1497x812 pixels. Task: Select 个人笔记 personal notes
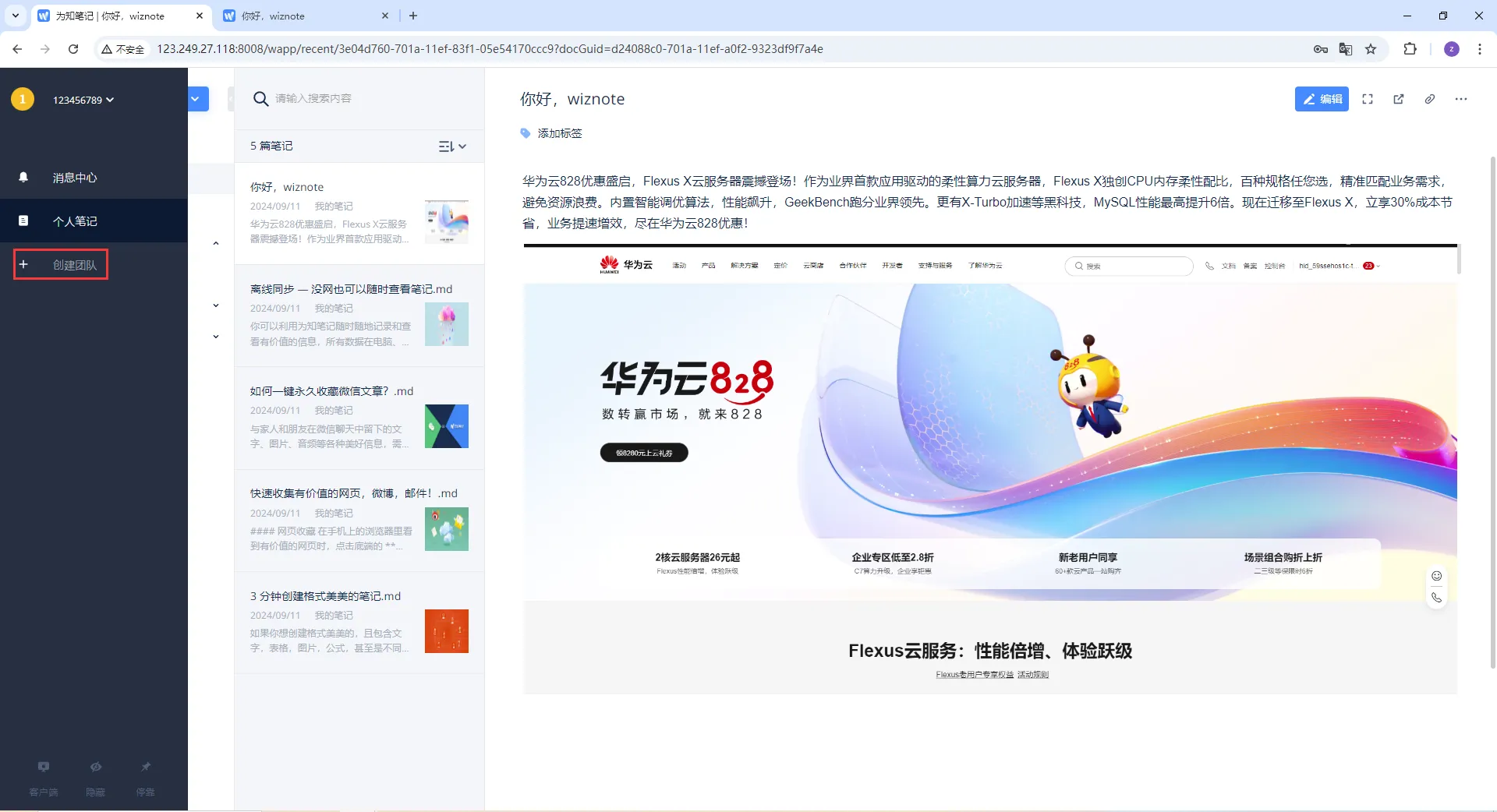pos(94,221)
